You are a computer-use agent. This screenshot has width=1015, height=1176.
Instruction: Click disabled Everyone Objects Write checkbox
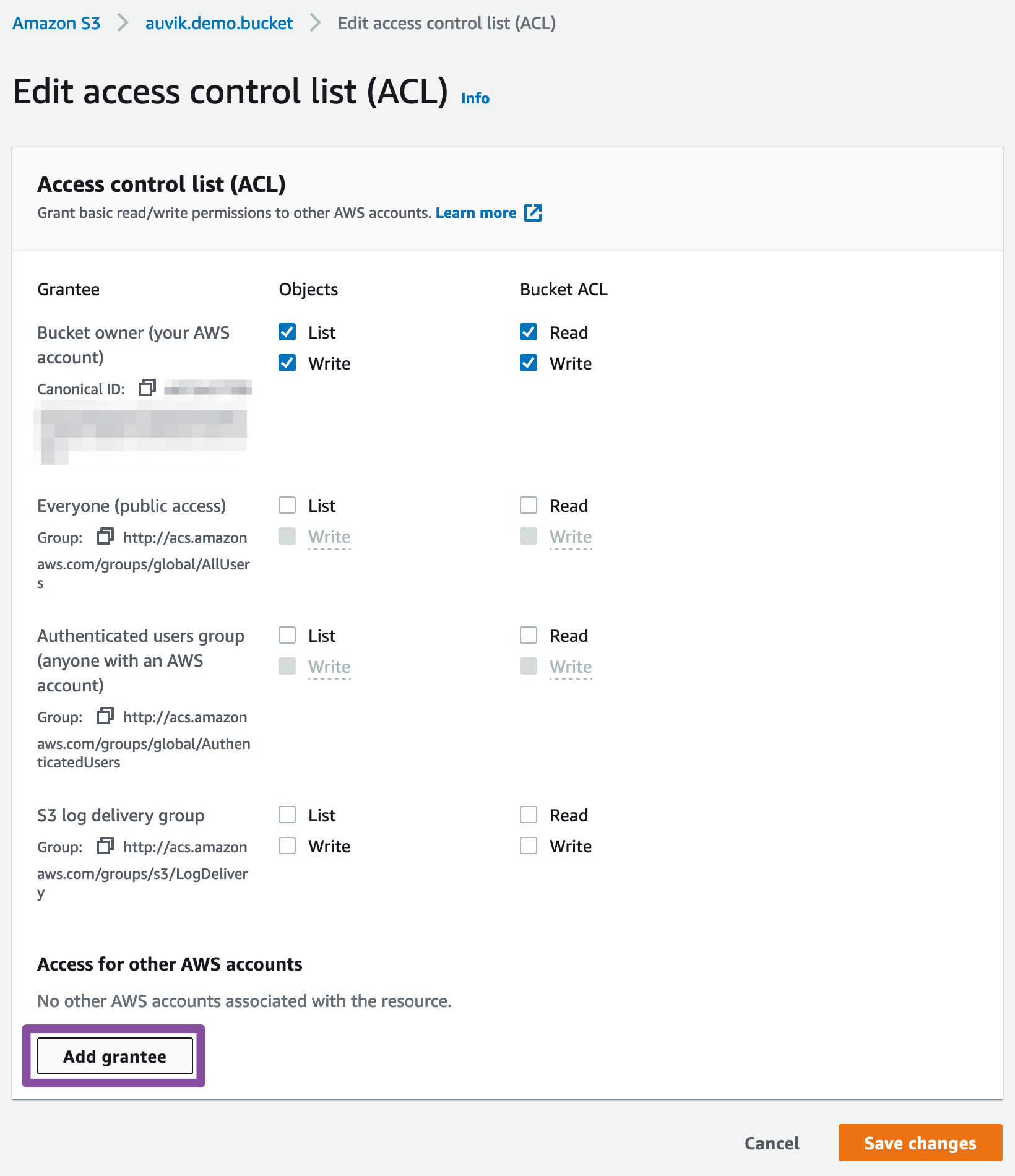287,536
